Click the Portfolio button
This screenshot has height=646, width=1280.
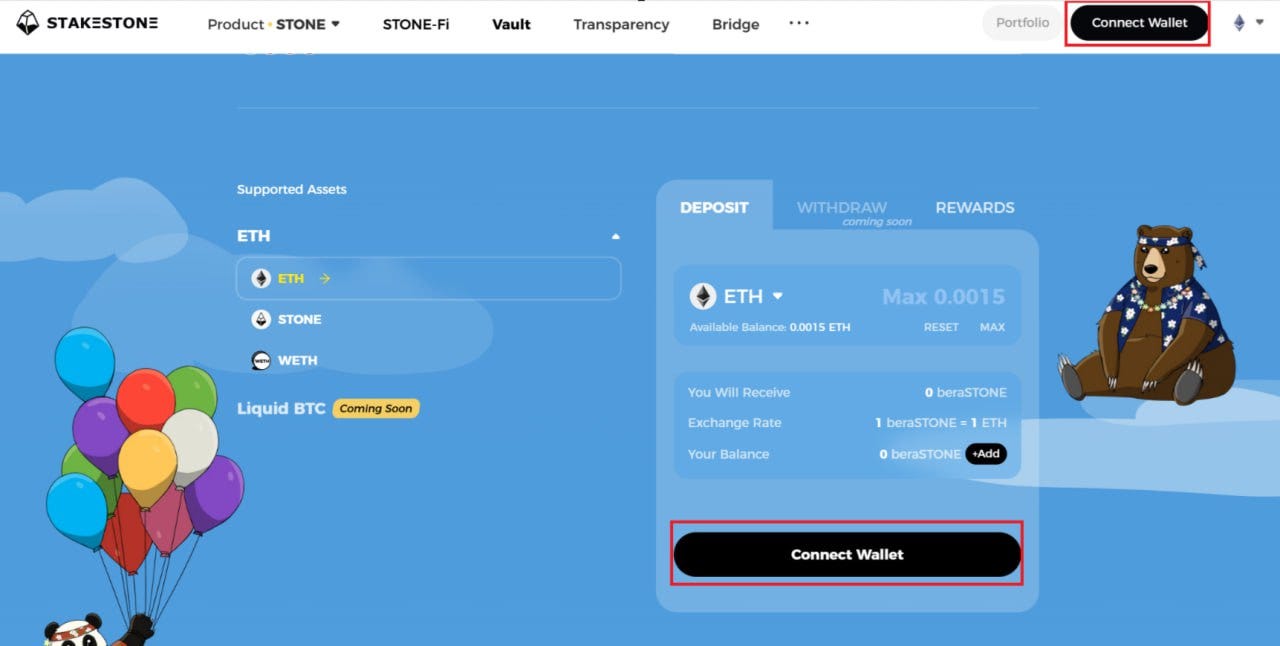[x=1022, y=23]
